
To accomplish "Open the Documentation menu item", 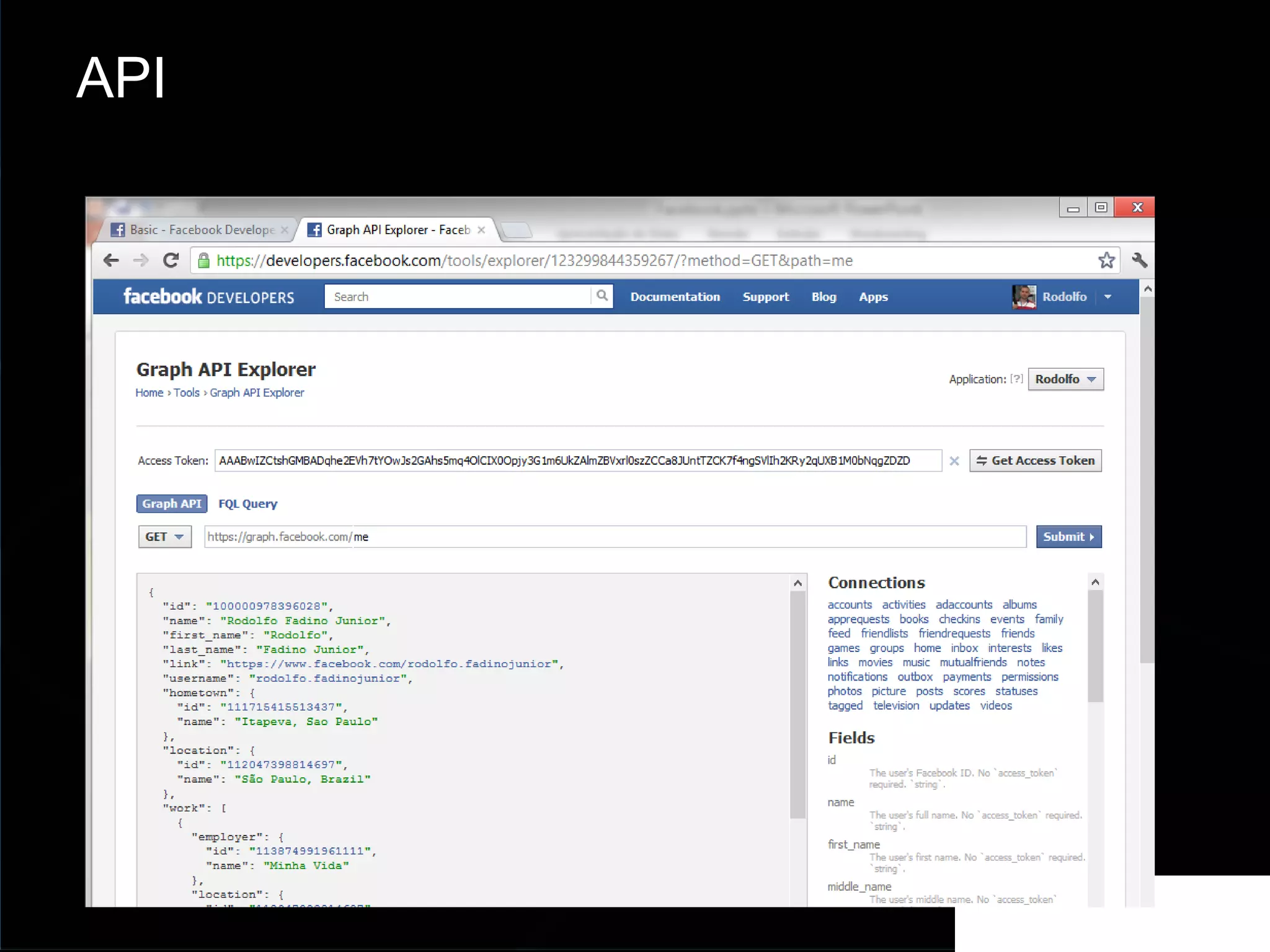I will pos(675,297).
